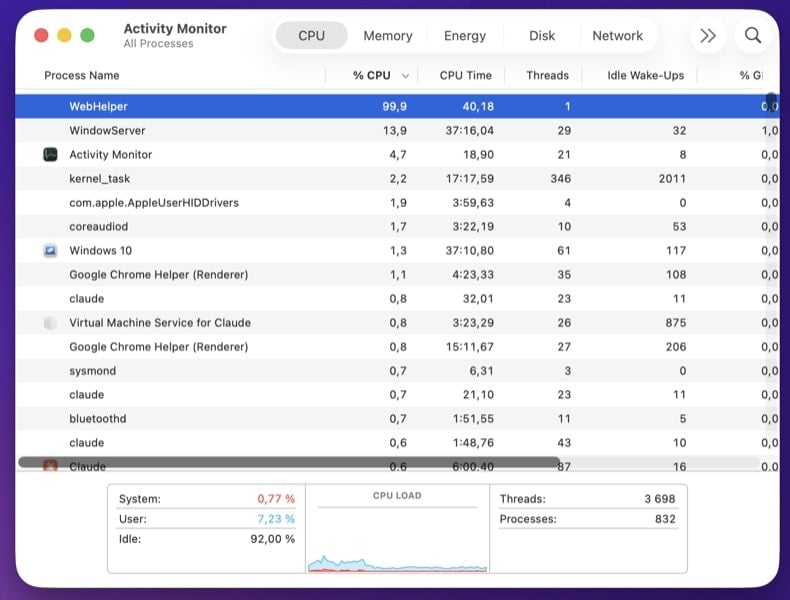Open the Energy tab

465,35
